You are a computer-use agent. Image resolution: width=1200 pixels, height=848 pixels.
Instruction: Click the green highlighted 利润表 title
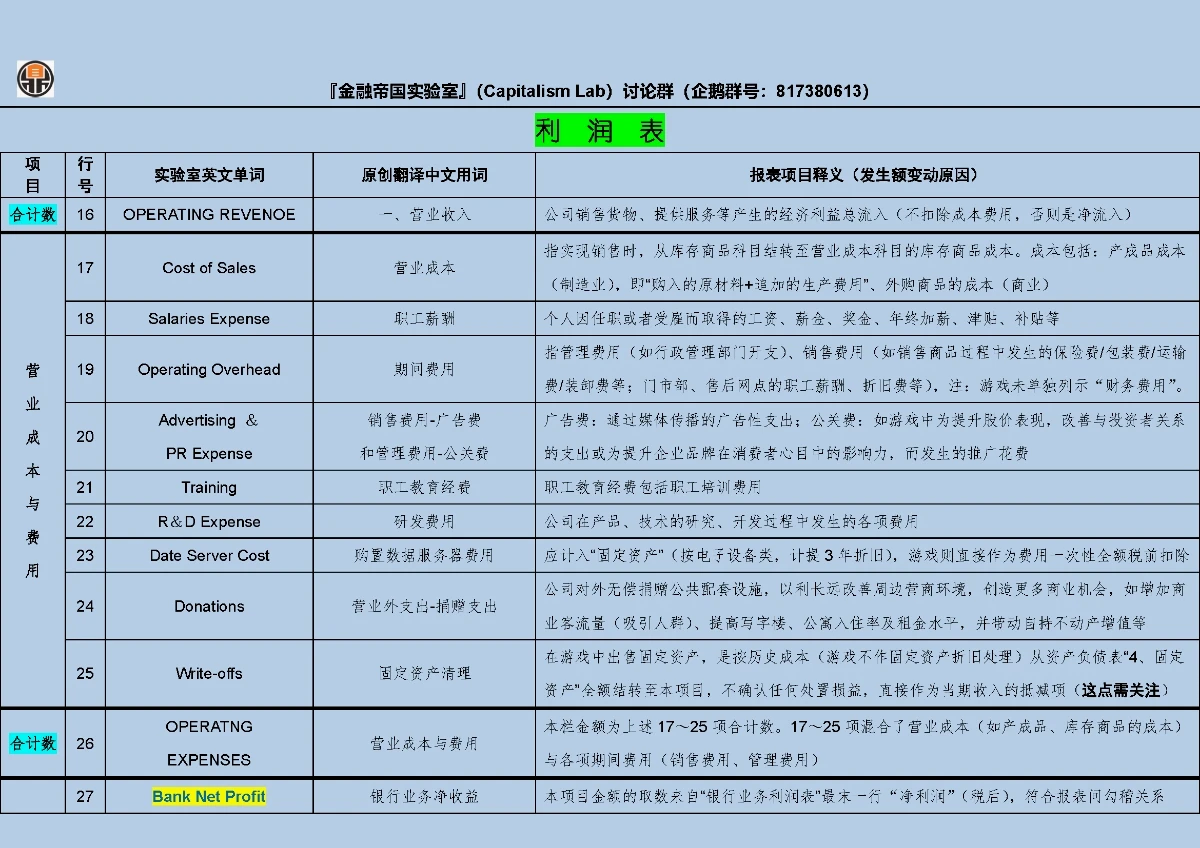tap(599, 131)
